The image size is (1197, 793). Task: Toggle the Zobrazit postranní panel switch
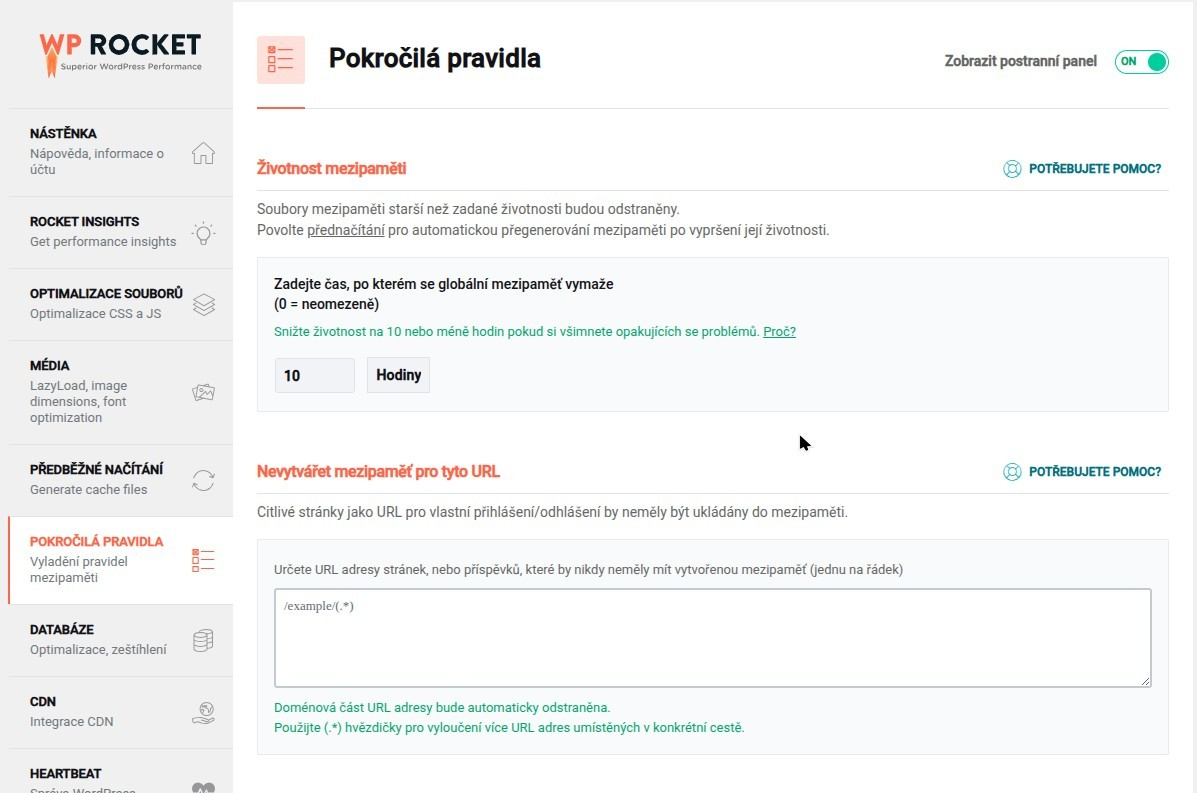(x=1141, y=62)
